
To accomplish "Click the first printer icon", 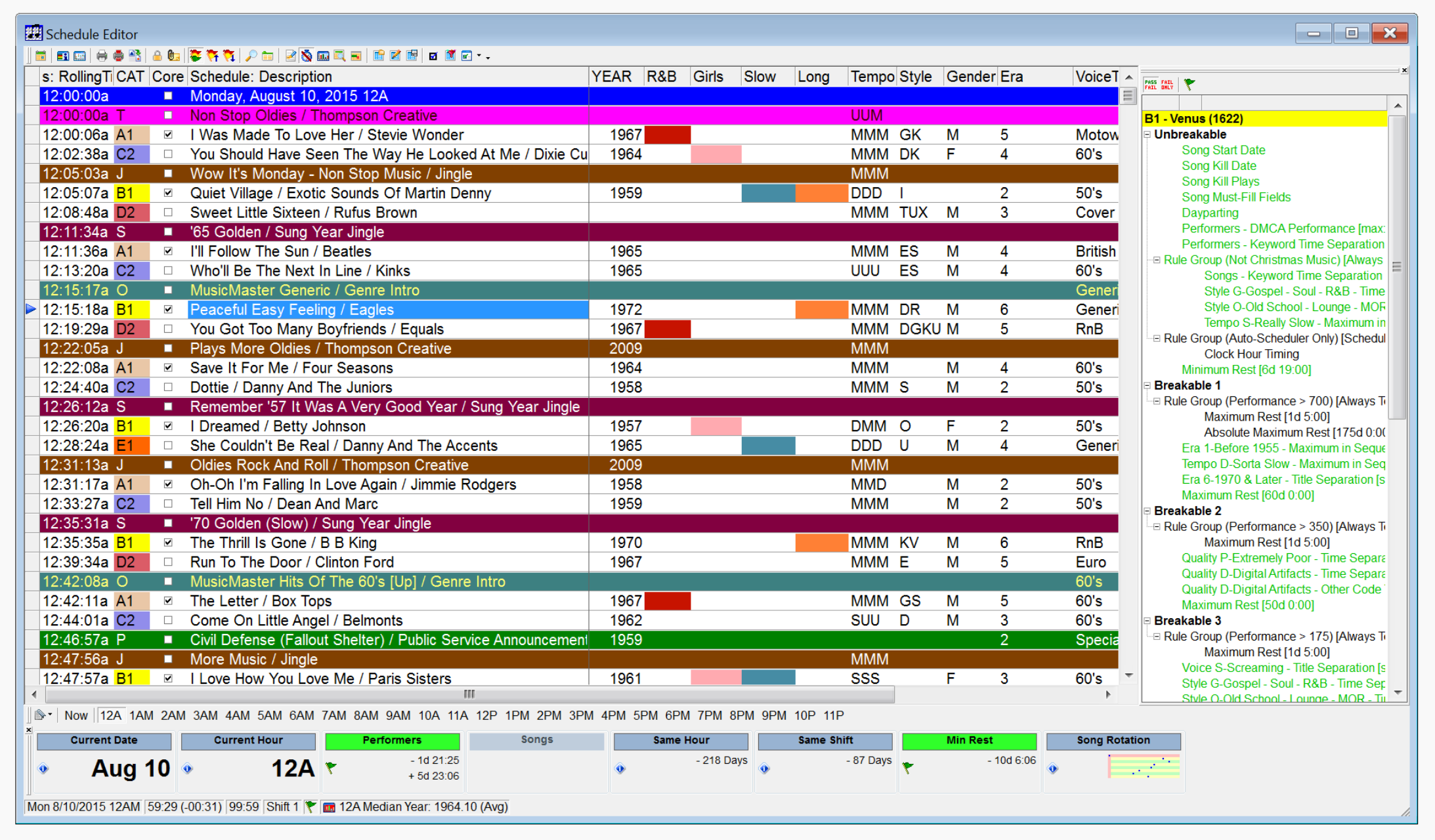I will [x=102, y=56].
